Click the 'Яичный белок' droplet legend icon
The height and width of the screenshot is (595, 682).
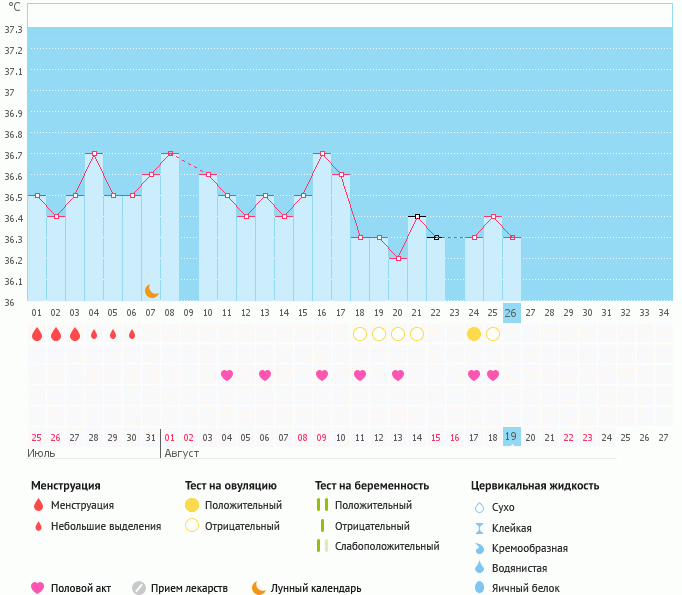[480, 588]
